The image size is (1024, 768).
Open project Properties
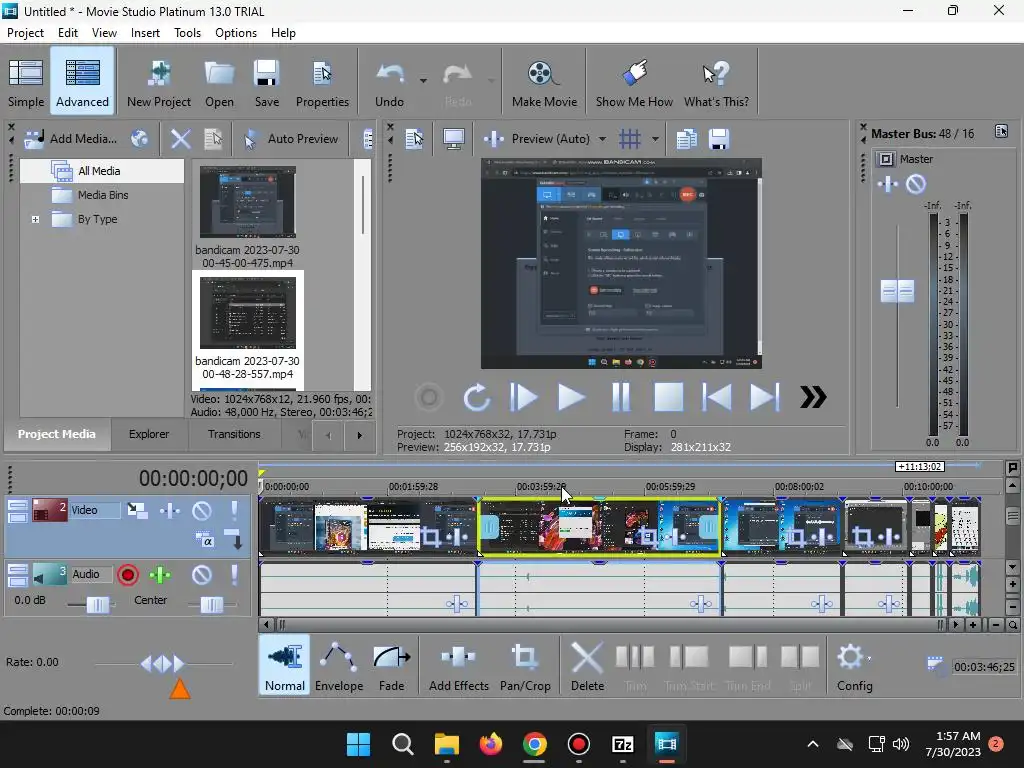tap(322, 83)
